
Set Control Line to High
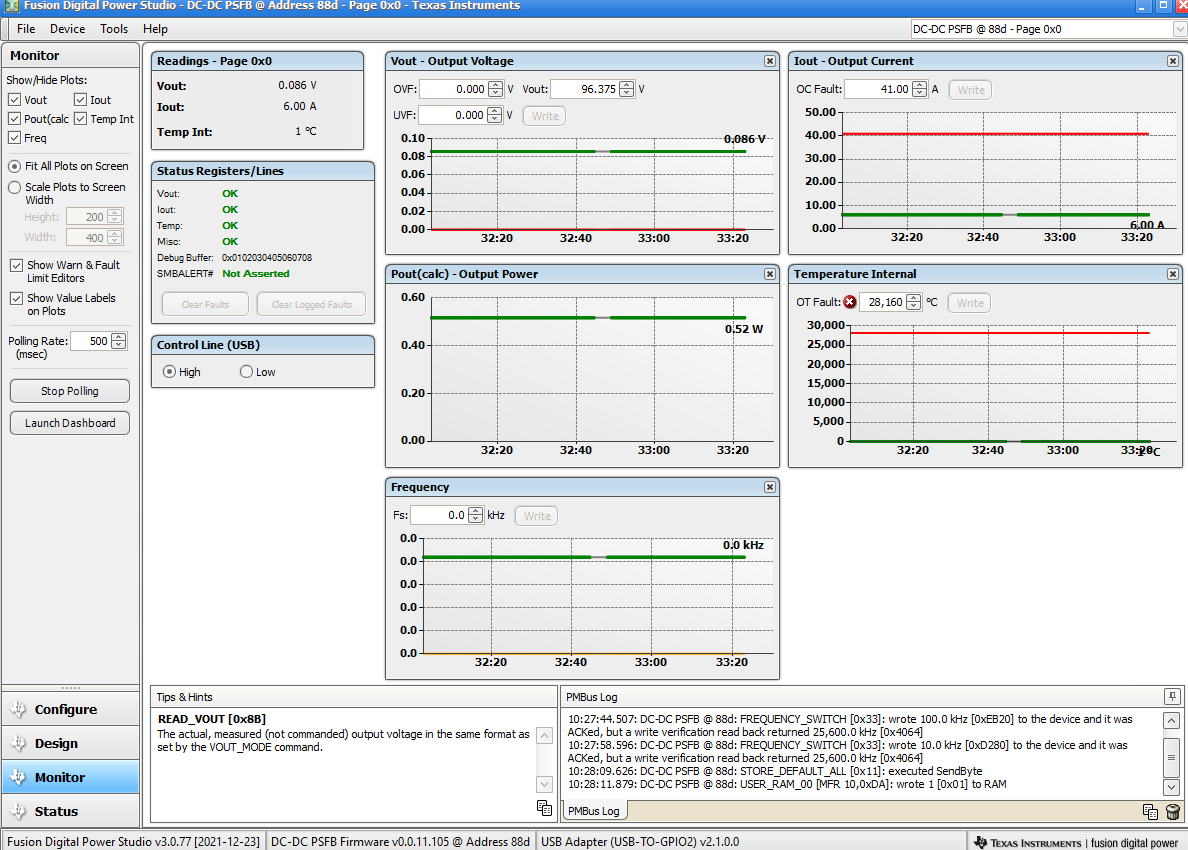pyautogui.click(x=170, y=372)
